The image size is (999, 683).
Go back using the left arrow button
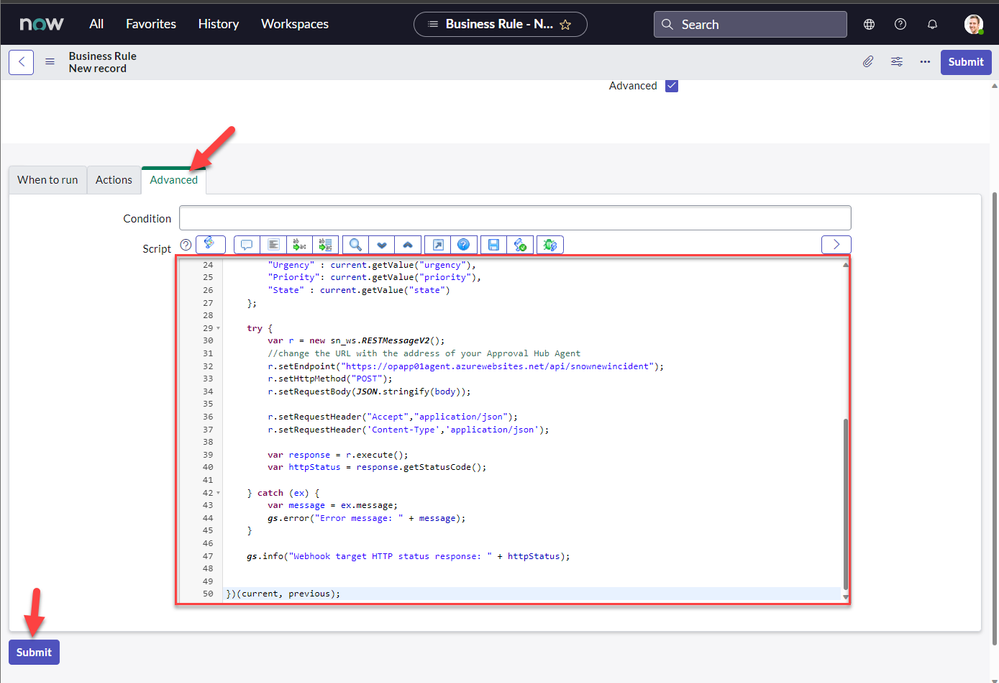[21, 62]
